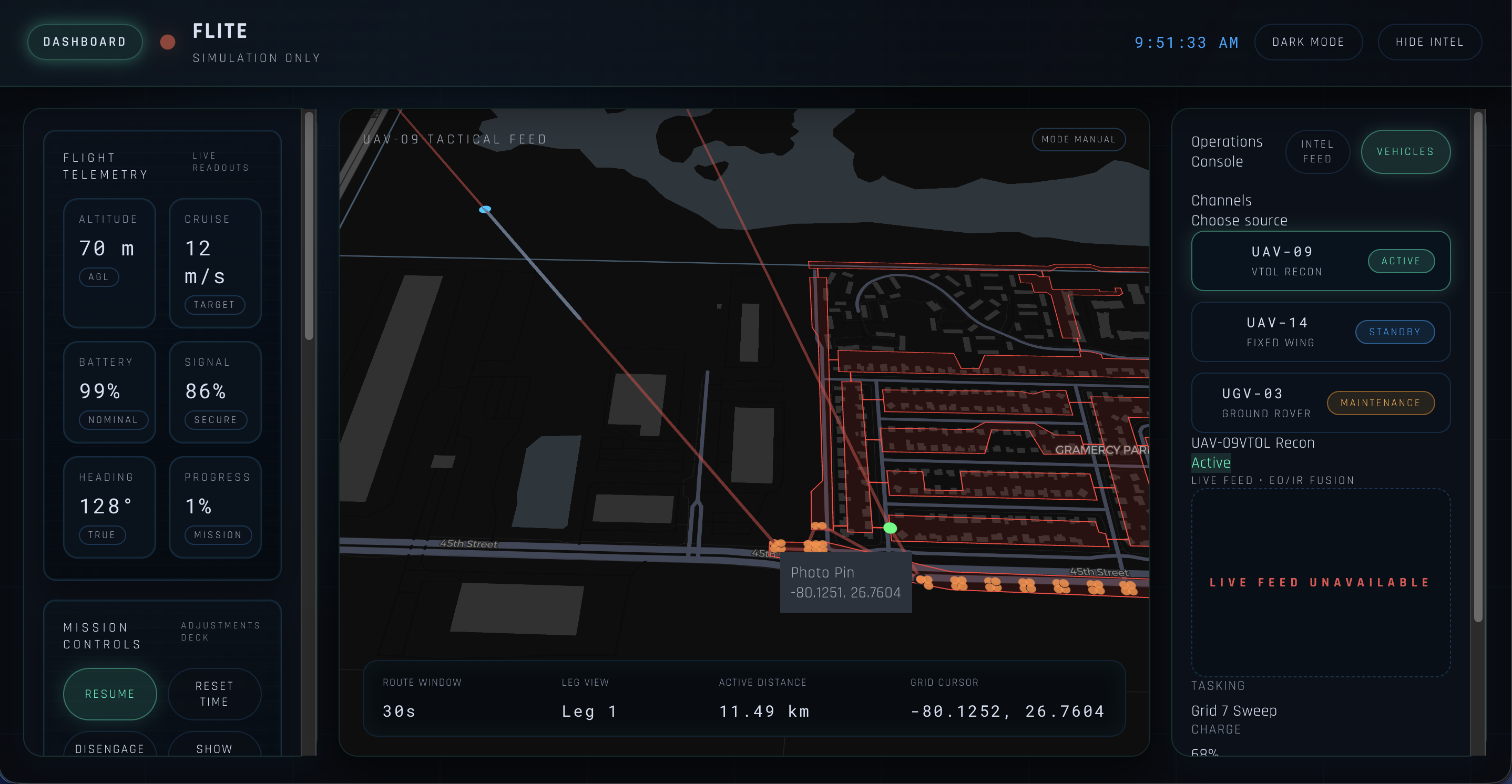Click the right console scrollbar thumb
The image size is (1512, 784).
point(1477,367)
